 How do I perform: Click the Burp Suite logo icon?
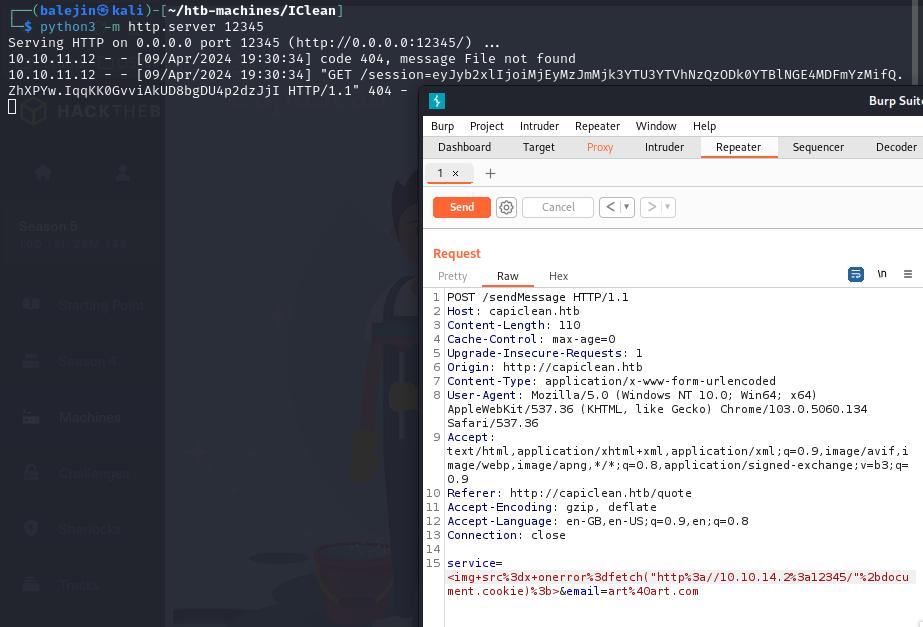(x=437, y=101)
